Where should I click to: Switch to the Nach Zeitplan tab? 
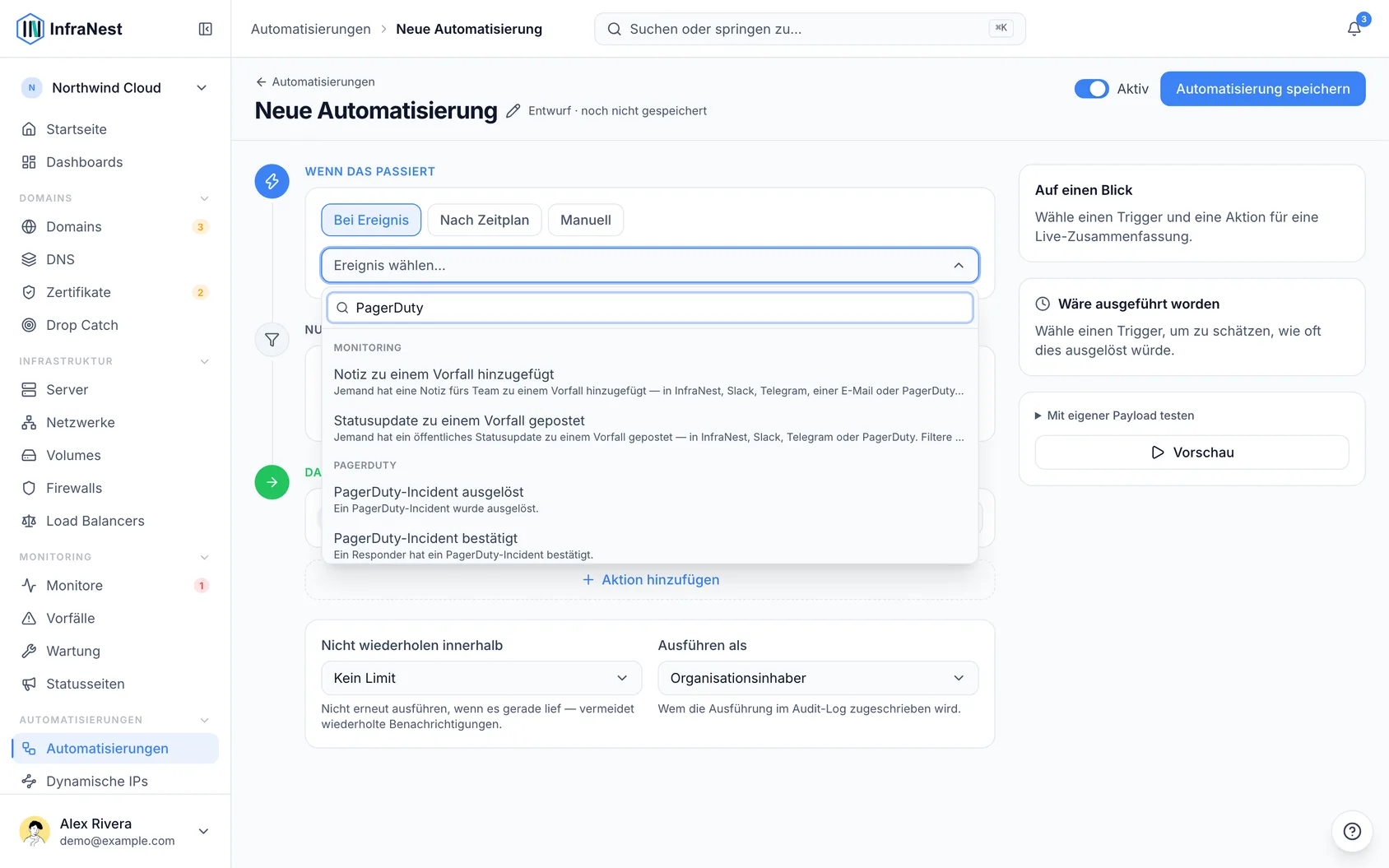[x=485, y=220]
